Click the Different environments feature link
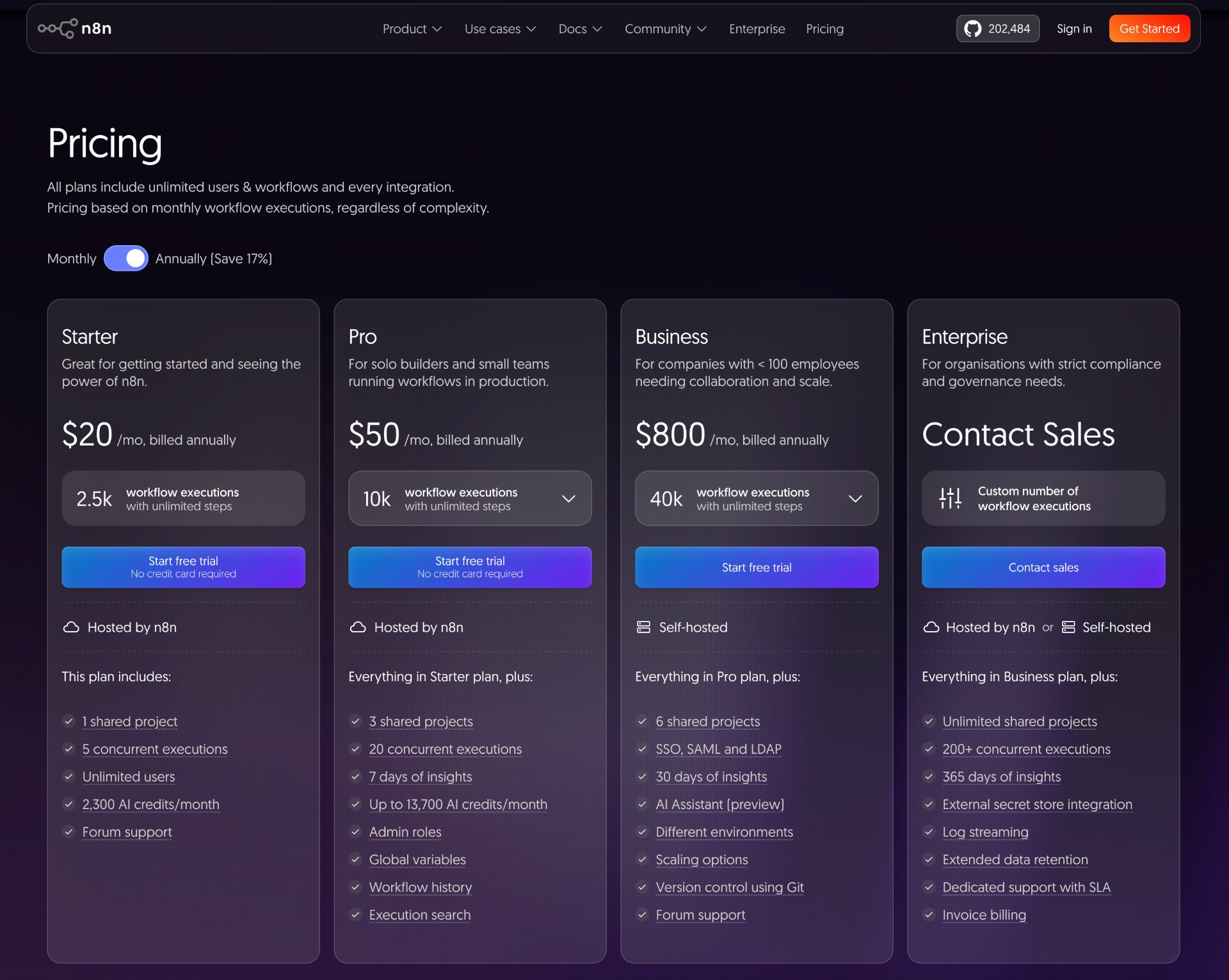 coord(725,832)
